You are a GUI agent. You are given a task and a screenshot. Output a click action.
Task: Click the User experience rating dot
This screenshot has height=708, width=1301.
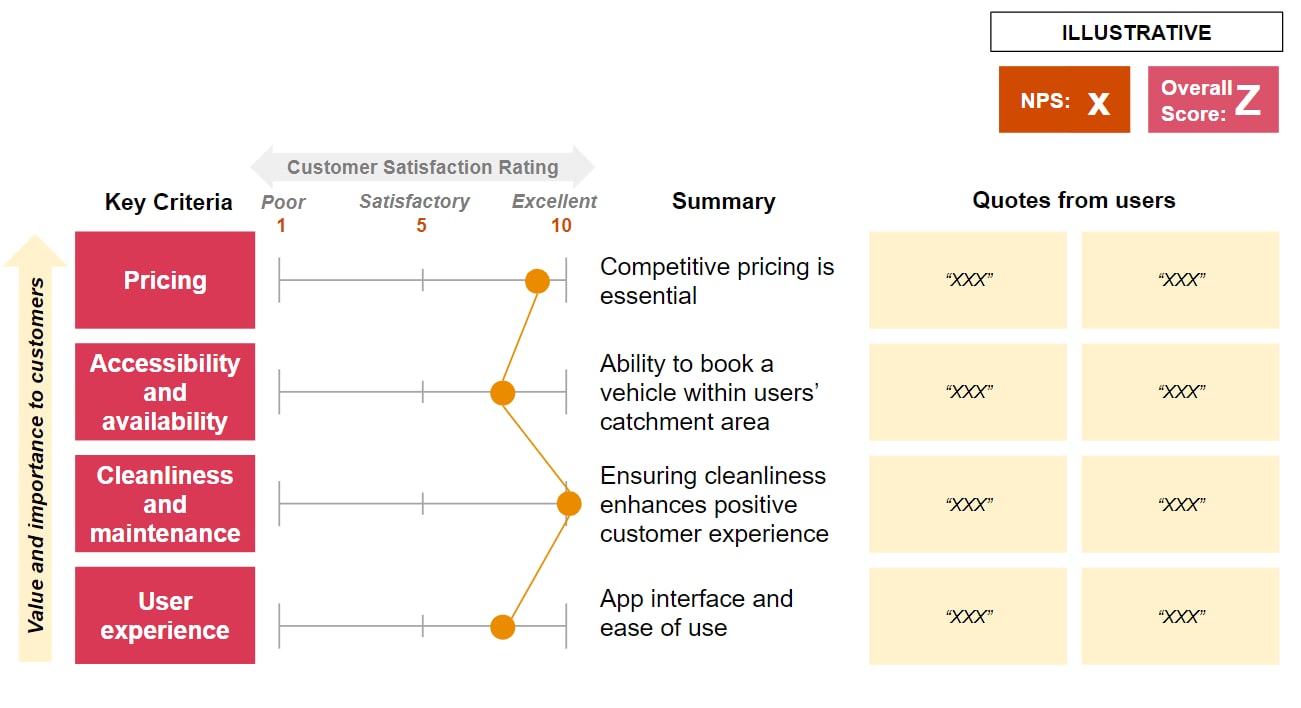coord(503,627)
